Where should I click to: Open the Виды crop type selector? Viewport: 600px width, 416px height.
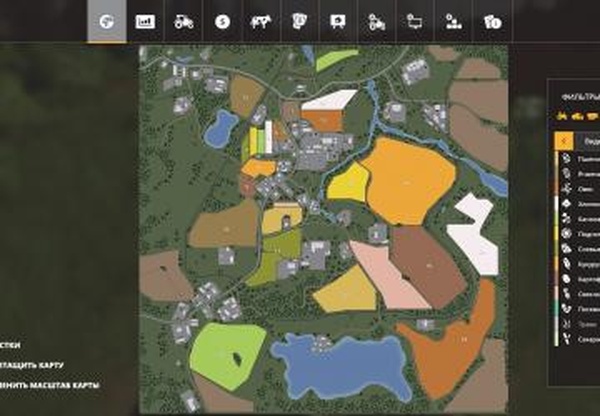pyautogui.click(x=589, y=141)
